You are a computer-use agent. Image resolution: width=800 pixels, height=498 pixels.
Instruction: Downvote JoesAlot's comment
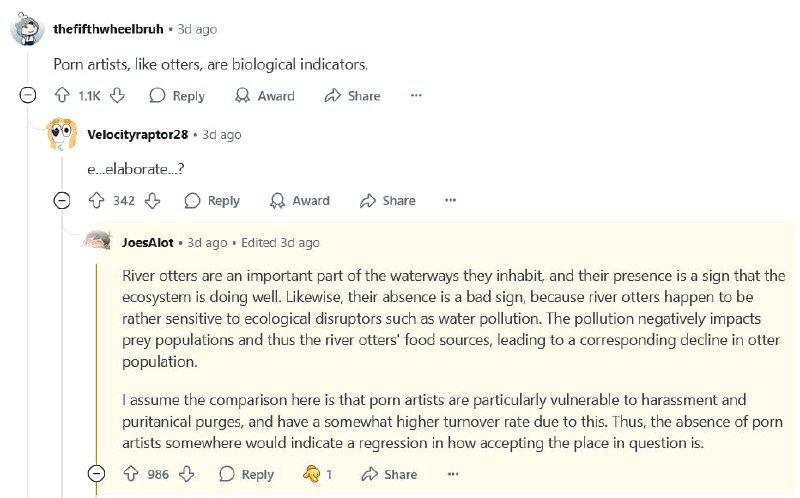tap(187, 474)
